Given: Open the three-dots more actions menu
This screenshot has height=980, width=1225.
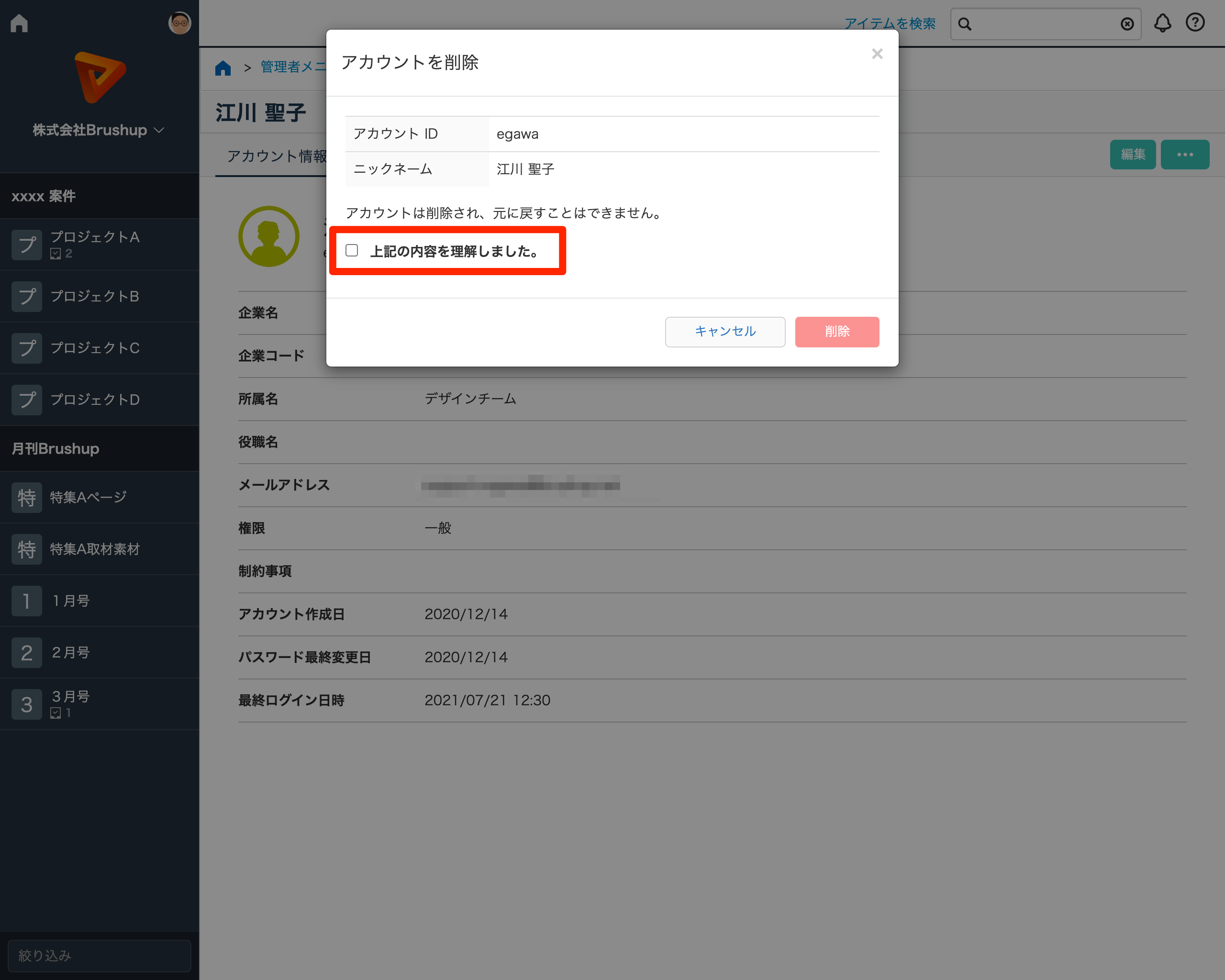Looking at the screenshot, I should click(x=1185, y=155).
